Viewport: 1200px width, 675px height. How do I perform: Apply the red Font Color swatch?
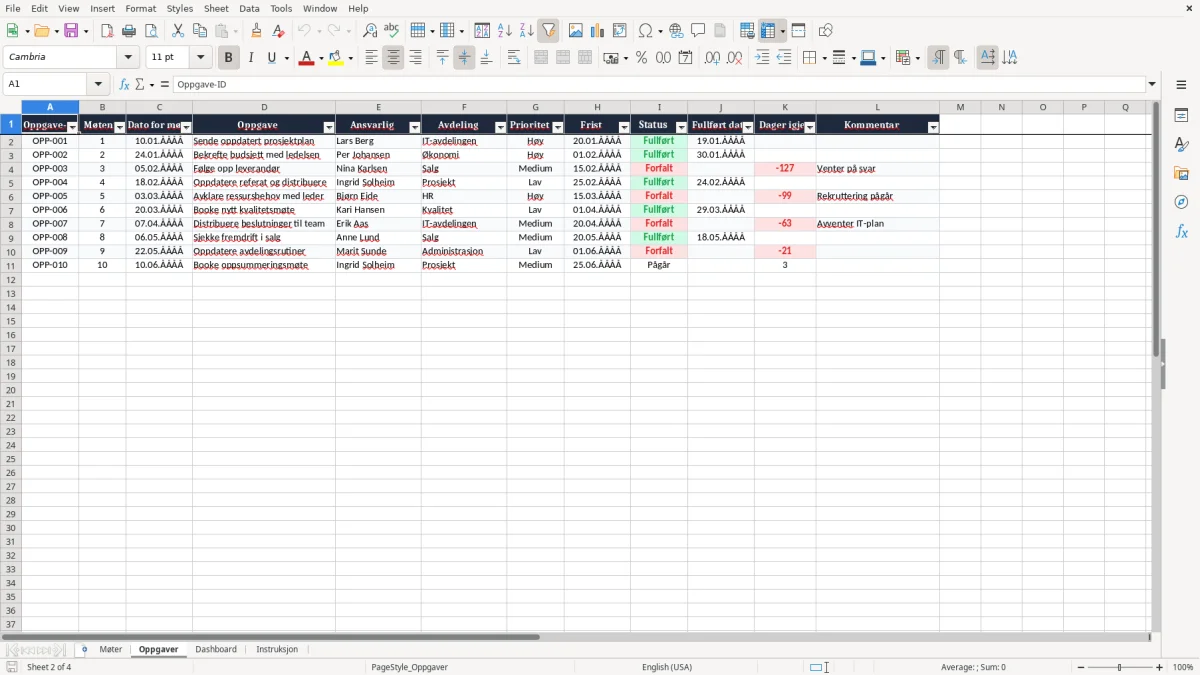[x=306, y=58]
